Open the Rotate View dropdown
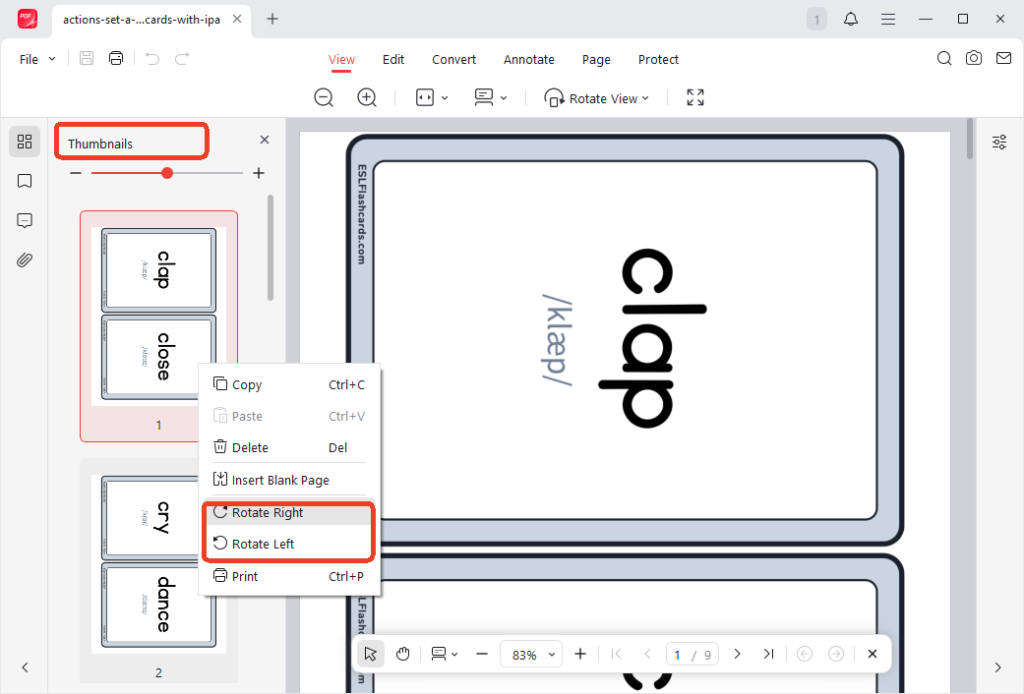1024x694 pixels. [596, 98]
